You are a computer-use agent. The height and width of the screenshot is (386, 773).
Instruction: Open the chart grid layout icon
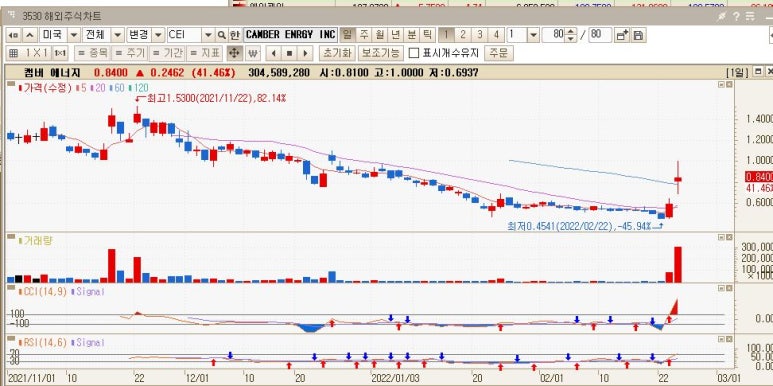13,53
